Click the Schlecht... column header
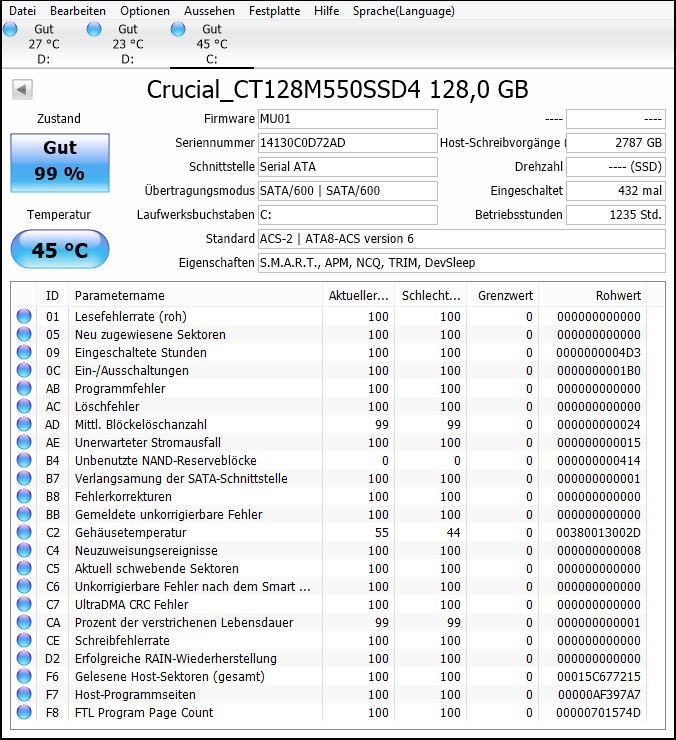This screenshot has width=676, height=740. [x=431, y=296]
